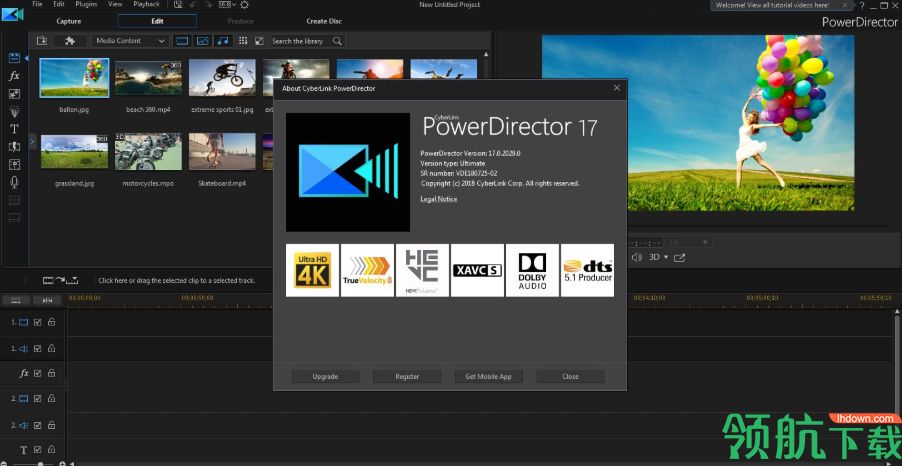902x466 pixels.
Task: Toggle video files filter in library
Action: point(182,41)
